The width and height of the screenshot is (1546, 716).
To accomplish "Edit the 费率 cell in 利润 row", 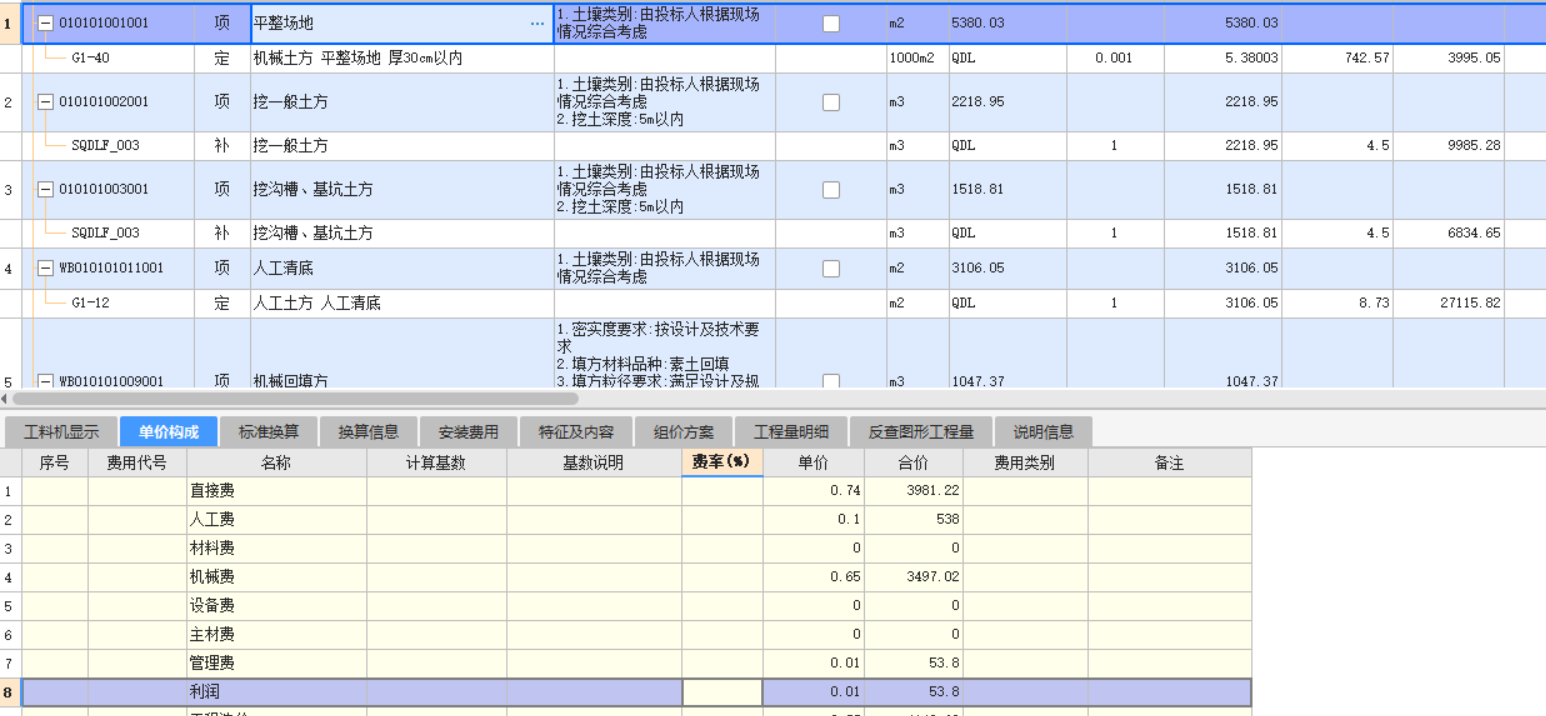I will click(x=722, y=692).
